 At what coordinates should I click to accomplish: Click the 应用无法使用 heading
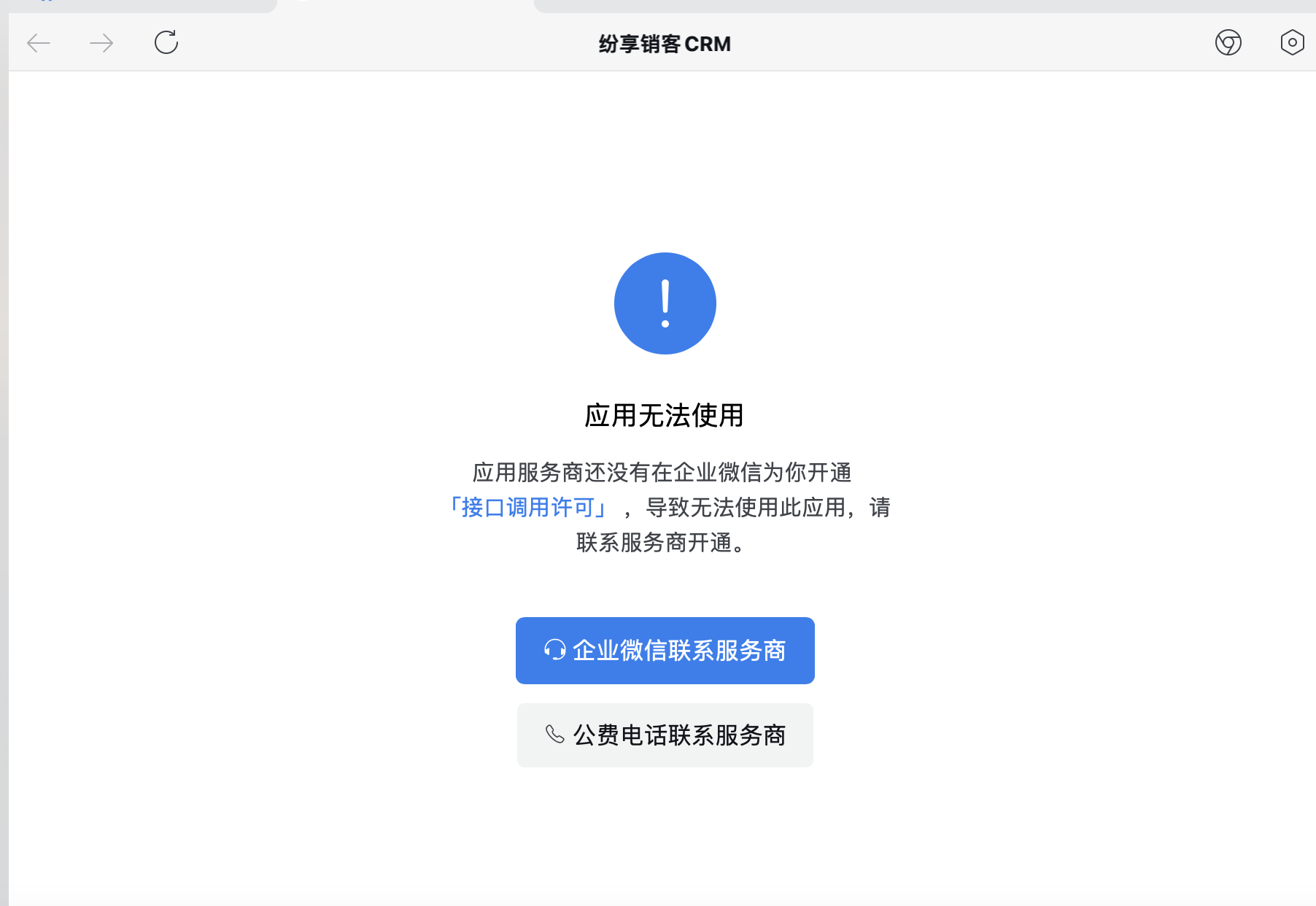(665, 416)
